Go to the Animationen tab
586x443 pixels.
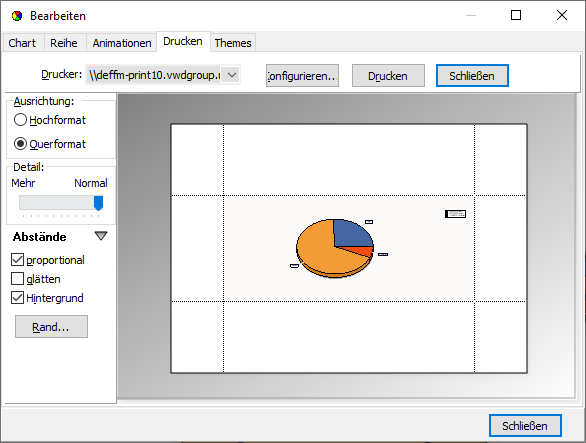[122, 43]
